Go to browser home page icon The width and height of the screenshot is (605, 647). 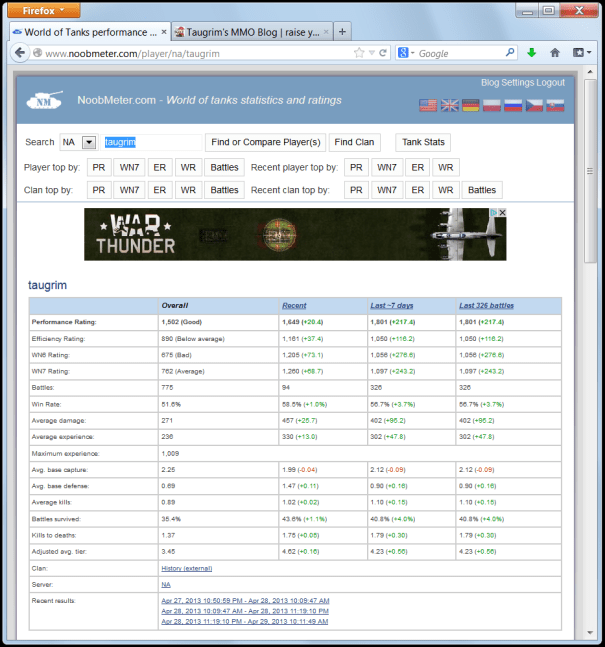555,53
